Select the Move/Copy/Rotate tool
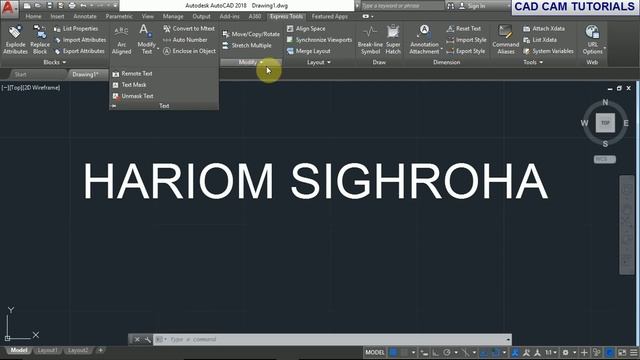 251,34
